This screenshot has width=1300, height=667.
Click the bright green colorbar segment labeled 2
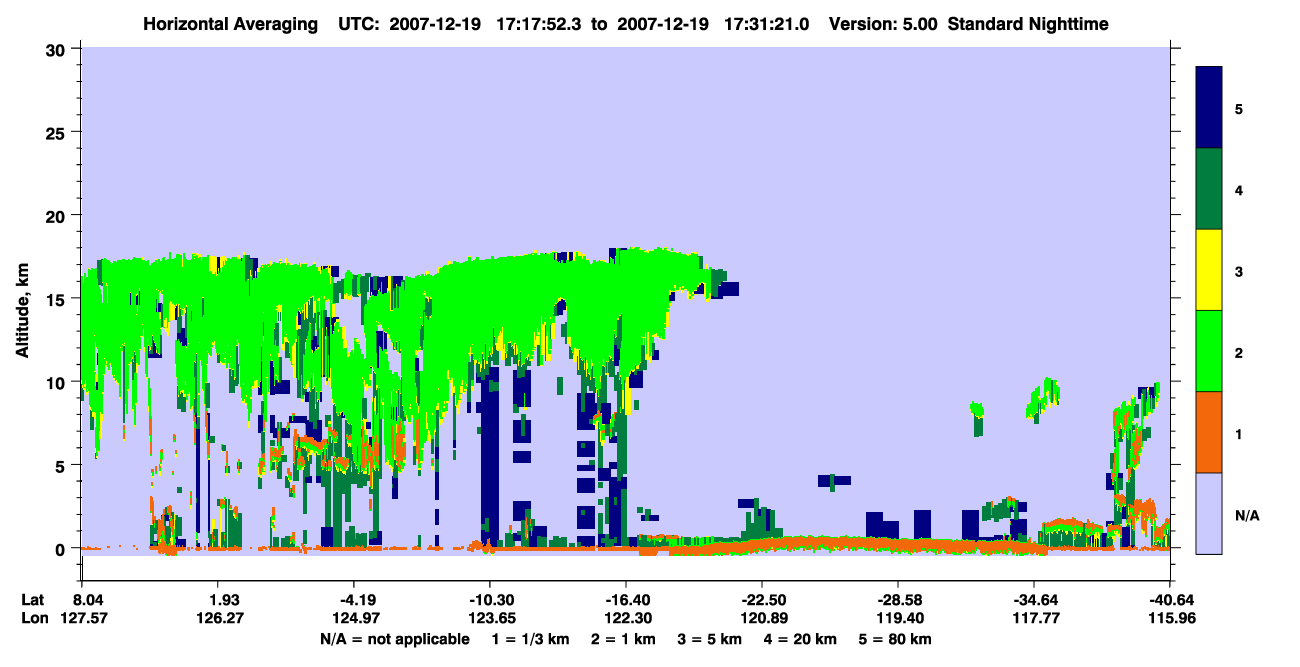1209,351
